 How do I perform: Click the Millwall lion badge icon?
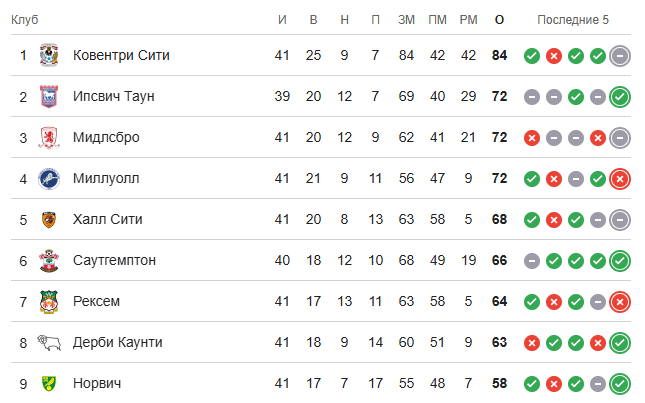click(x=49, y=178)
